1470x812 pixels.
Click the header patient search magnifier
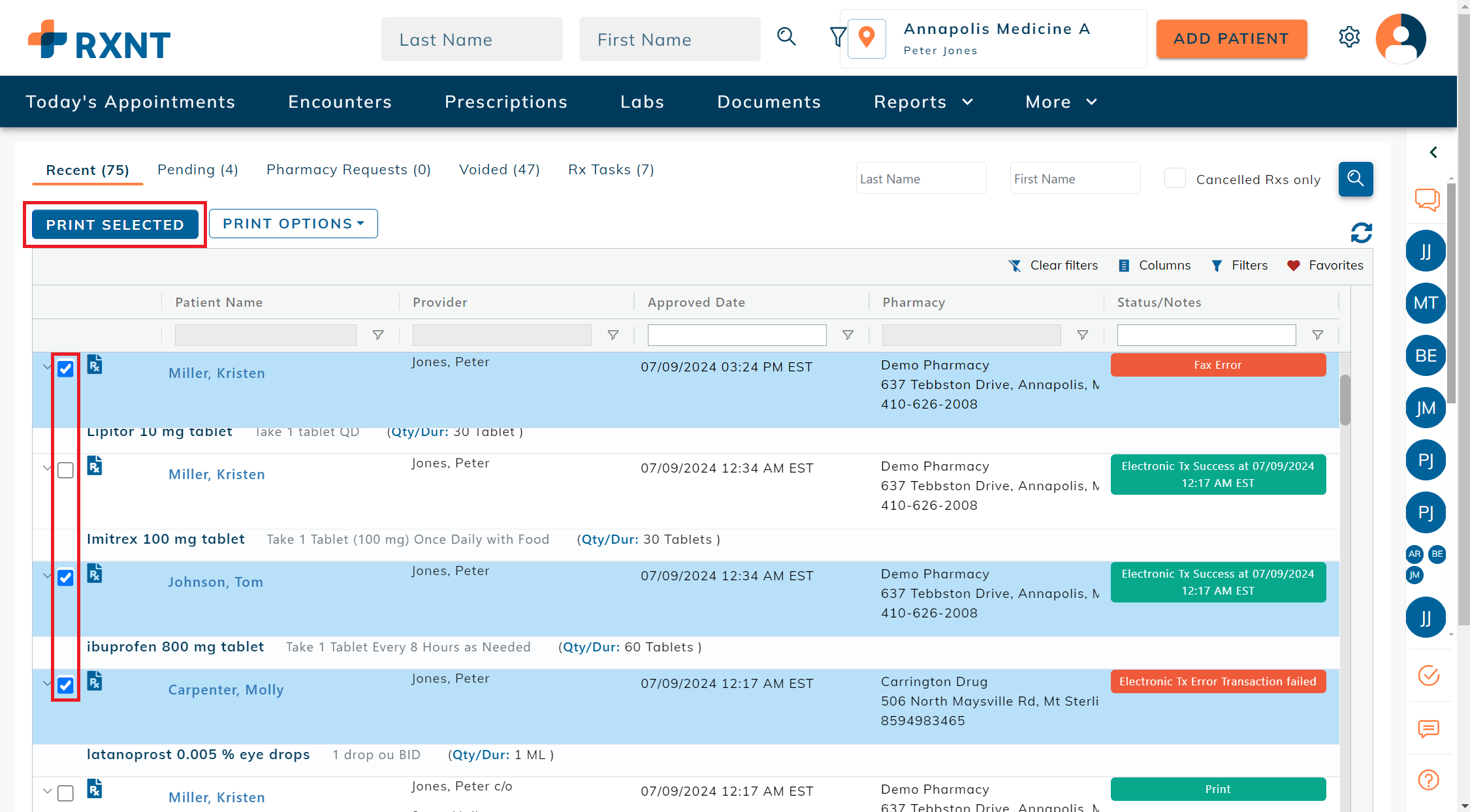point(786,37)
